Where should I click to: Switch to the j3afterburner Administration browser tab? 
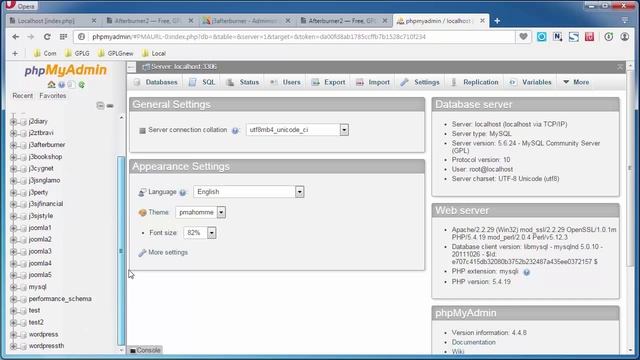247,21
